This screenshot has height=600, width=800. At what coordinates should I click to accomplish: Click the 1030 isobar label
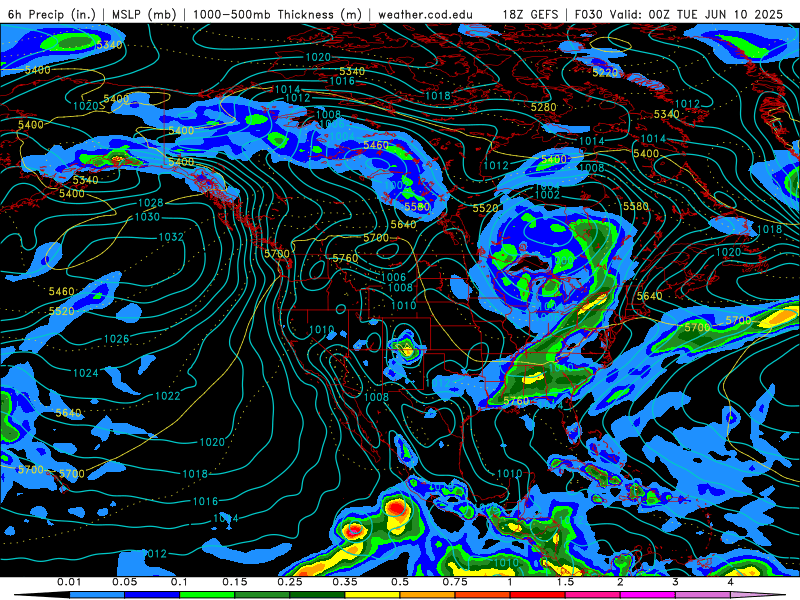click(147, 217)
